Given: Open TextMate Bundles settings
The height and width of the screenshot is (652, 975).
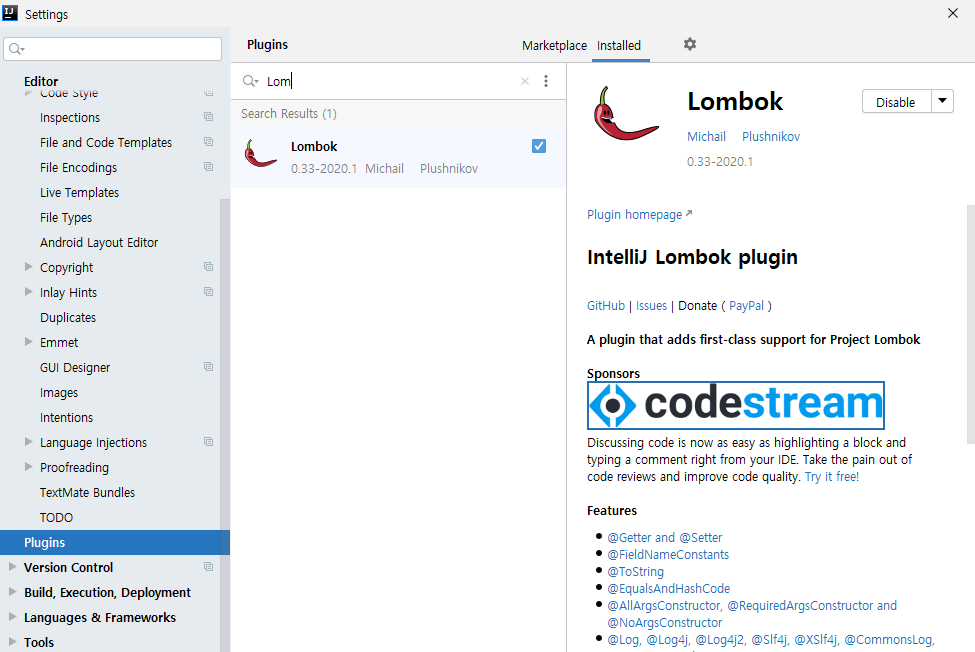Looking at the screenshot, I should 87,492.
